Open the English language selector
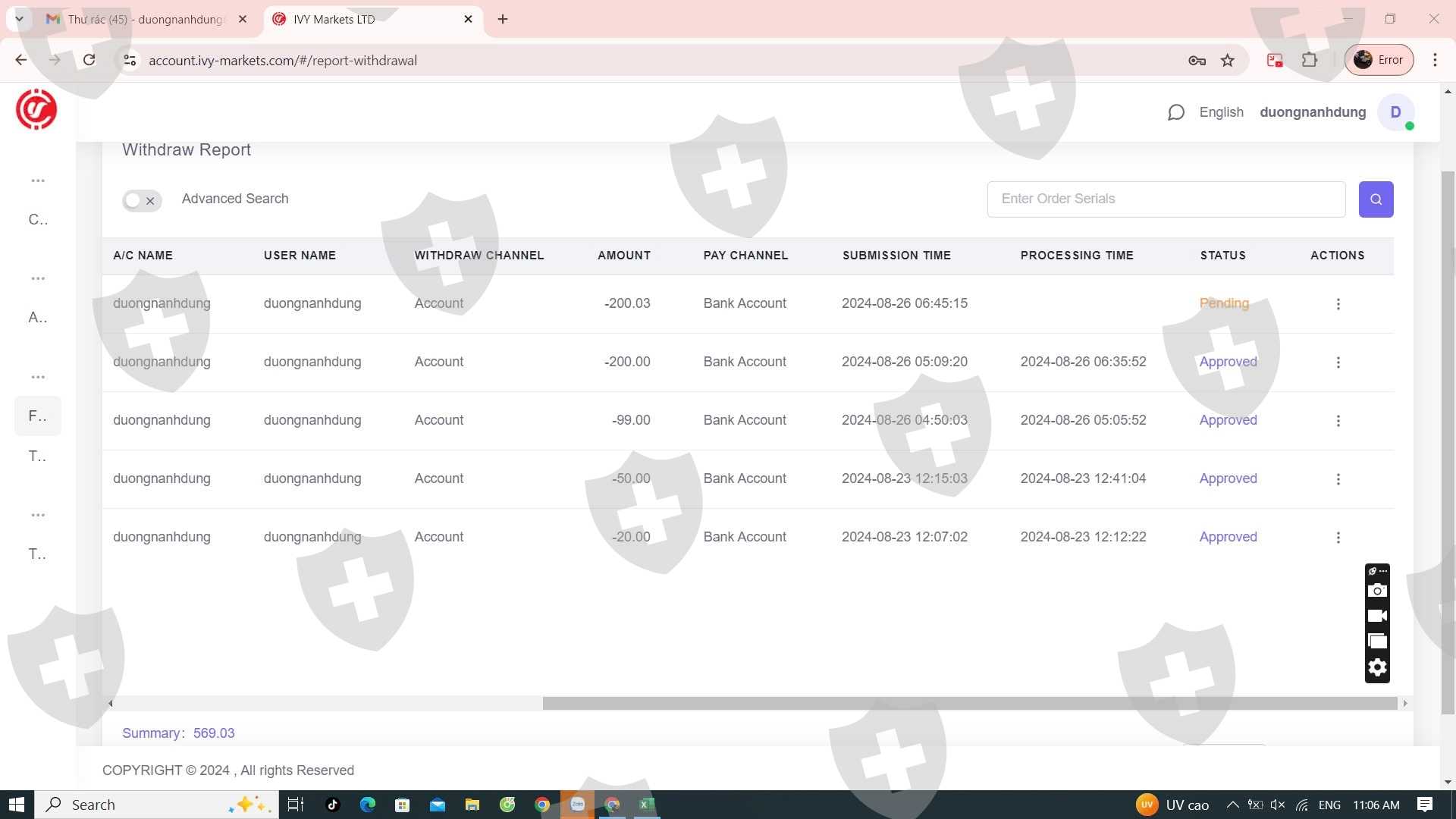The image size is (1456, 819). coord(1221,112)
